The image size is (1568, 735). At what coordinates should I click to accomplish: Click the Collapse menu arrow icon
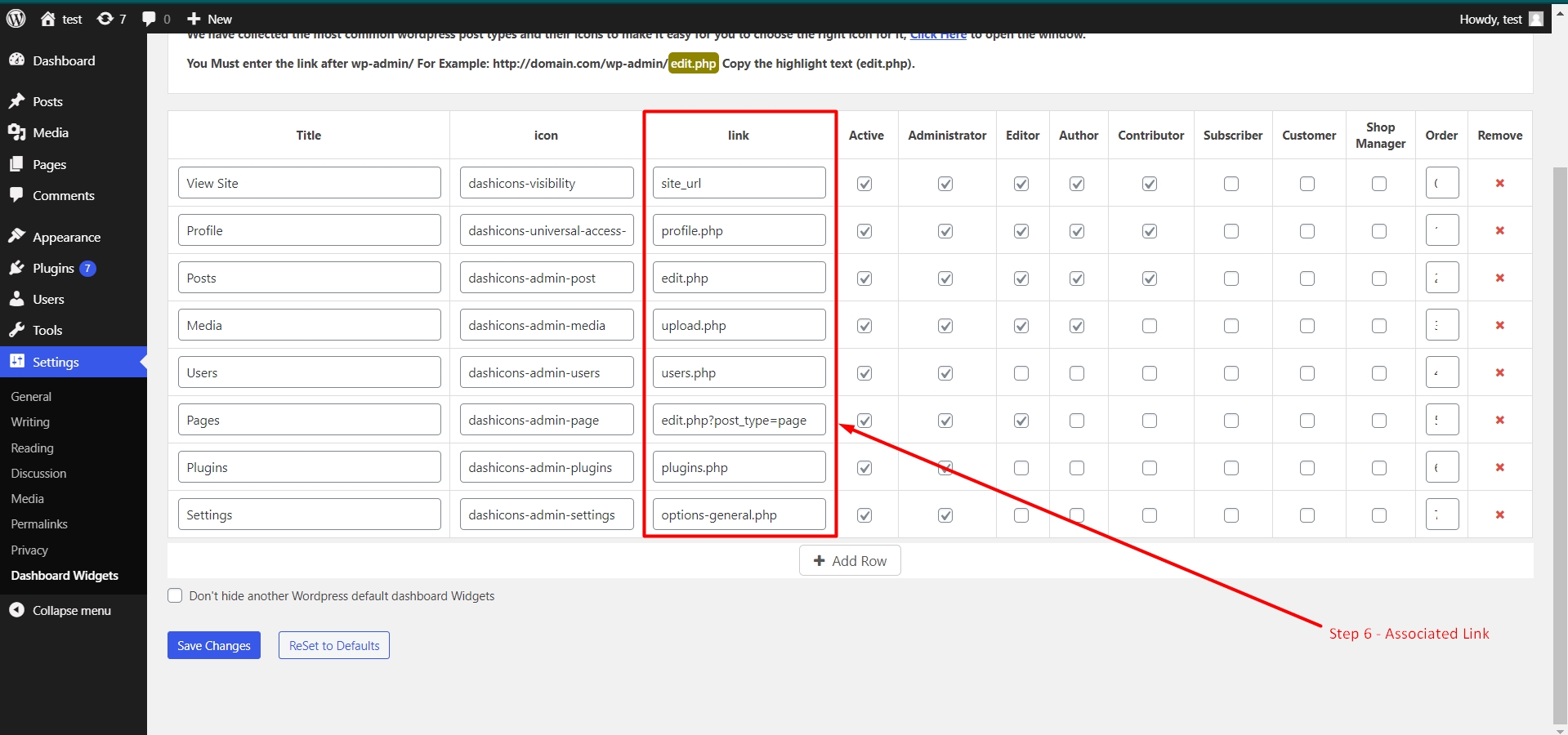[16, 610]
